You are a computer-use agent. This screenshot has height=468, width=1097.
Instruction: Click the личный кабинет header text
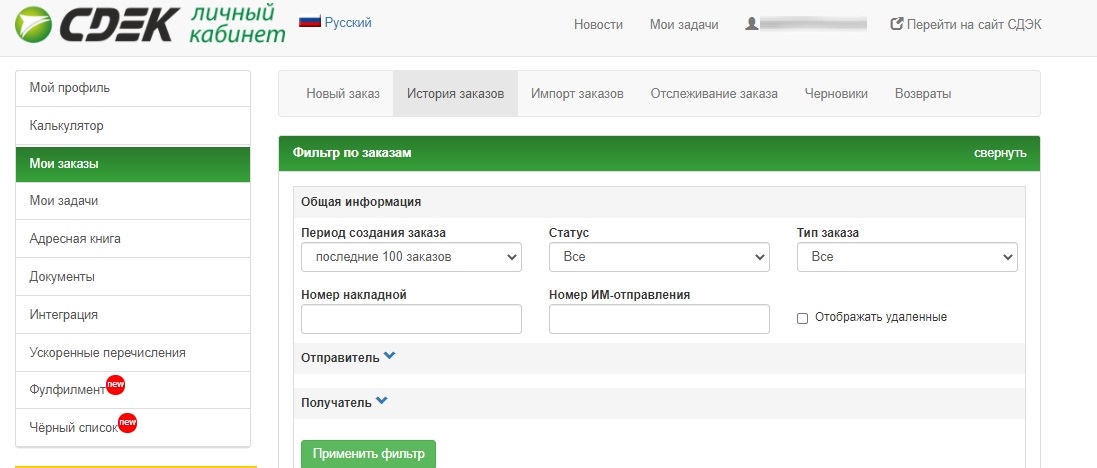pyautogui.click(x=238, y=23)
